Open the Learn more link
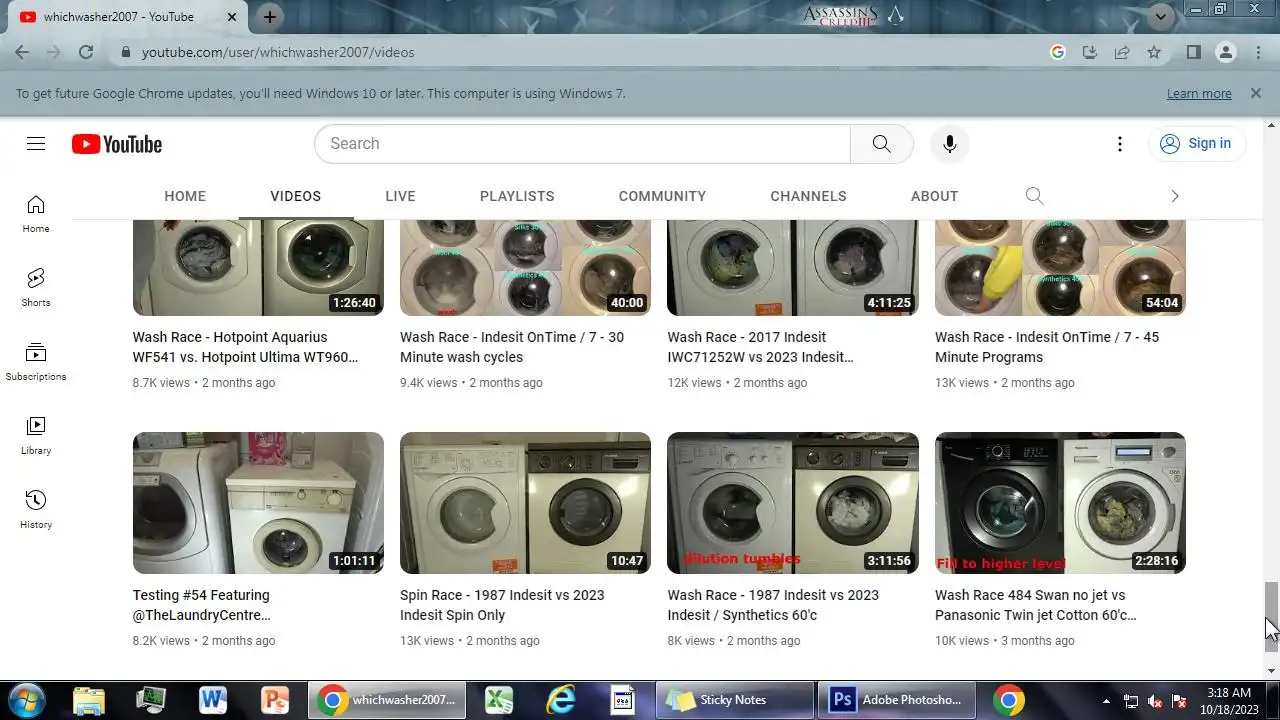The image size is (1280, 720). 1199,93
